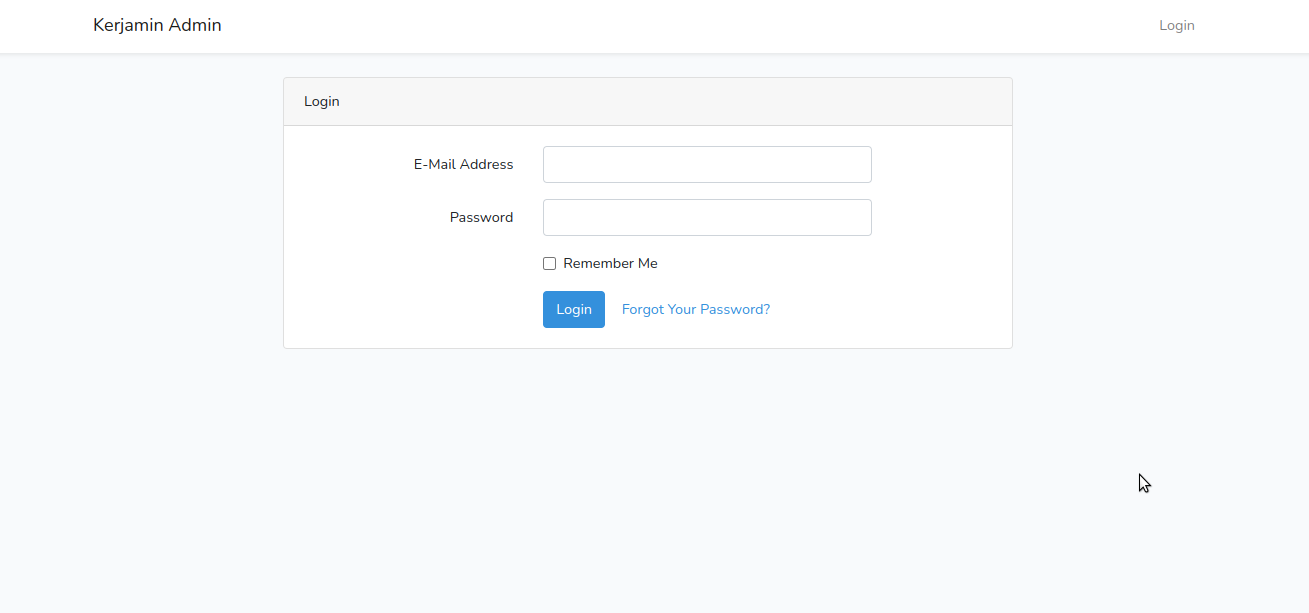This screenshot has width=1309, height=613.
Task: Click the E-Mail Address label
Action: tap(463, 164)
